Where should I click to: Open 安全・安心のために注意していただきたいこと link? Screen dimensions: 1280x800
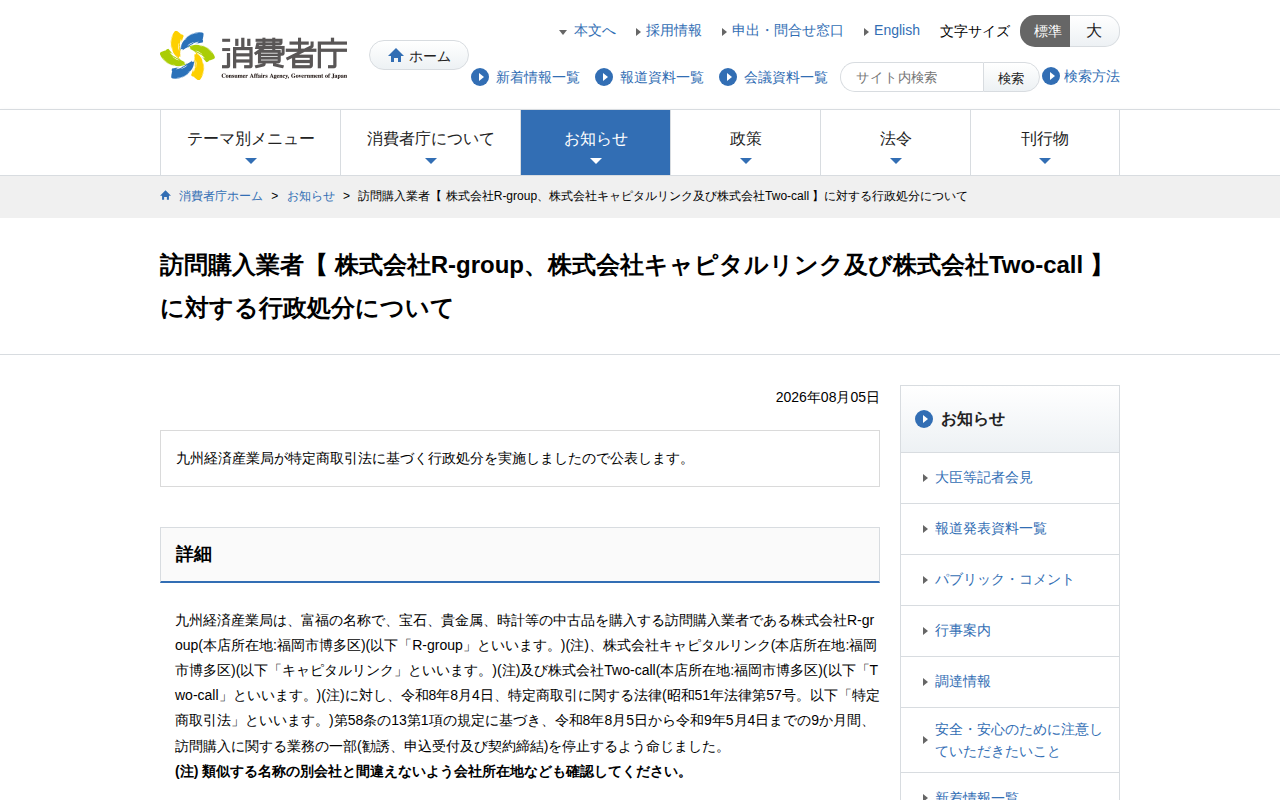pos(1010,740)
